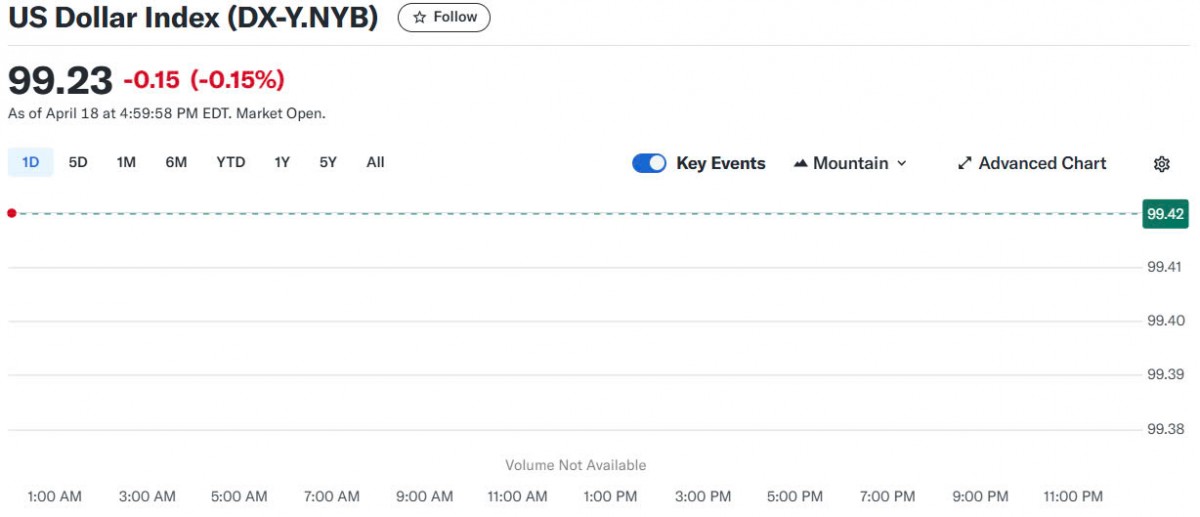Click the red previous close marker dot
Image resolution: width=1200 pixels, height=517 pixels.
point(11,213)
